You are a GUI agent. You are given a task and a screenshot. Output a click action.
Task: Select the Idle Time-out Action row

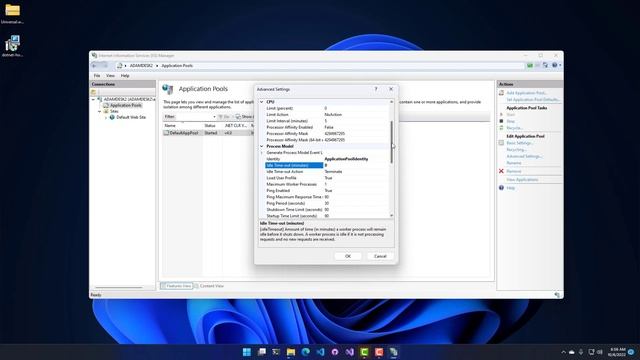(x=327, y=171)
